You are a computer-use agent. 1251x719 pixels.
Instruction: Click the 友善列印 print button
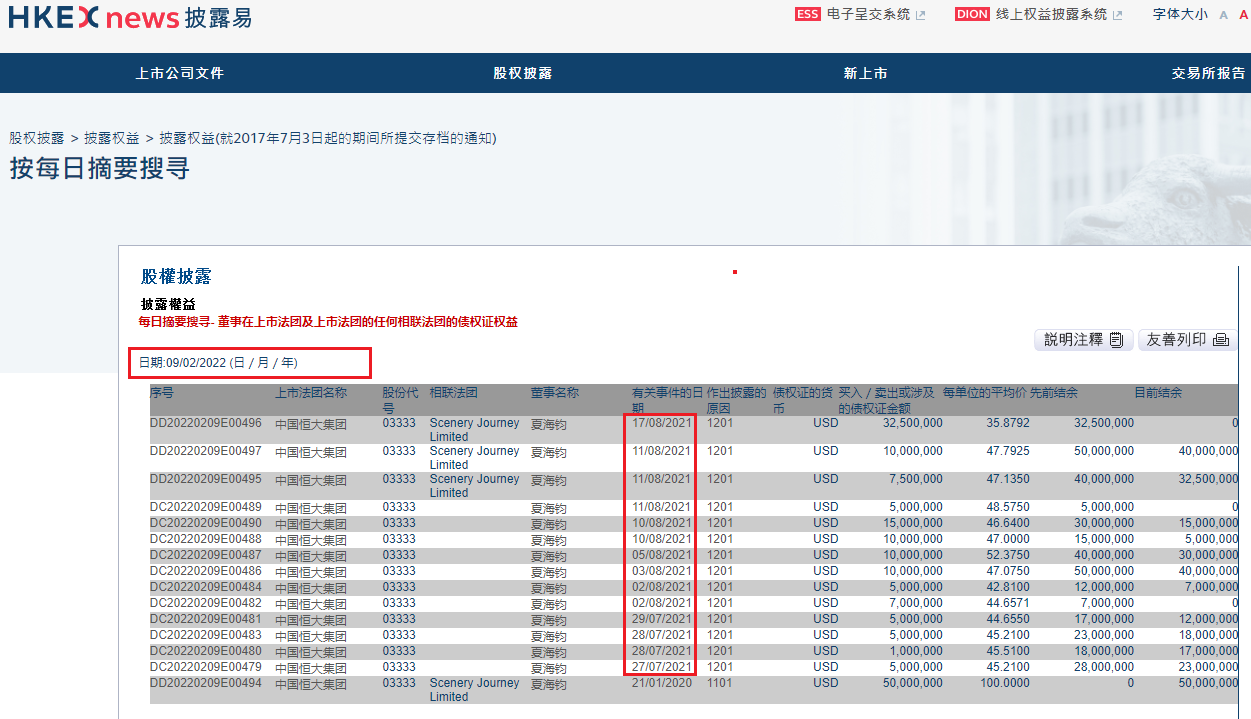(1187, 340)
